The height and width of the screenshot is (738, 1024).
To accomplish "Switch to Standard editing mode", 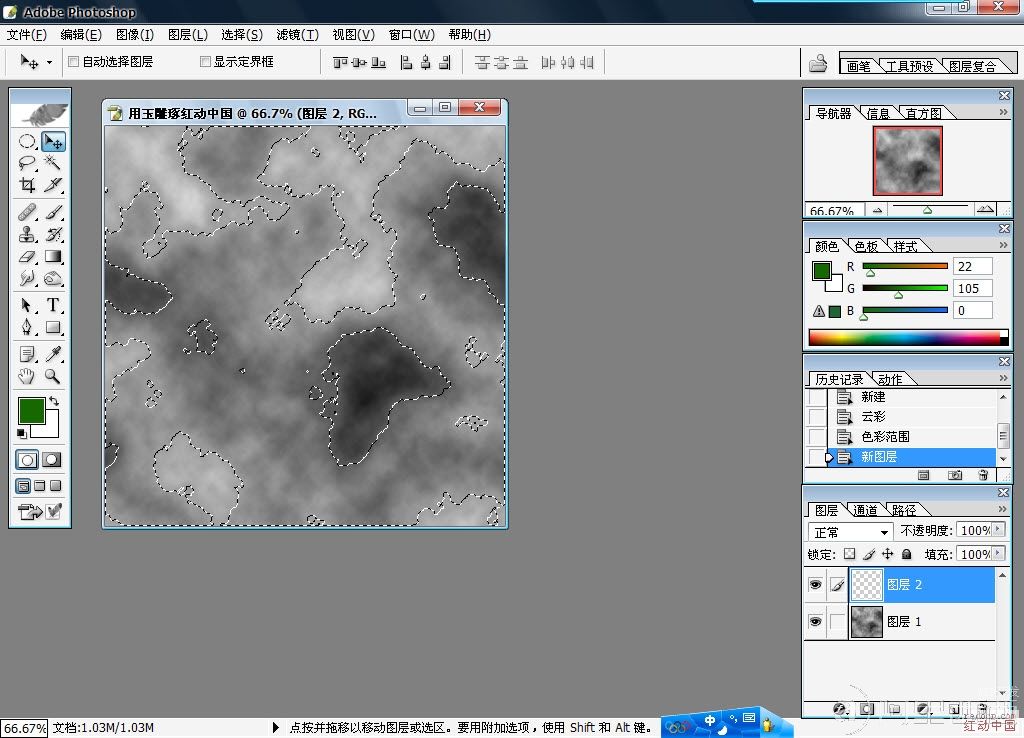I will pyautogui.click(x=27, y=460).
